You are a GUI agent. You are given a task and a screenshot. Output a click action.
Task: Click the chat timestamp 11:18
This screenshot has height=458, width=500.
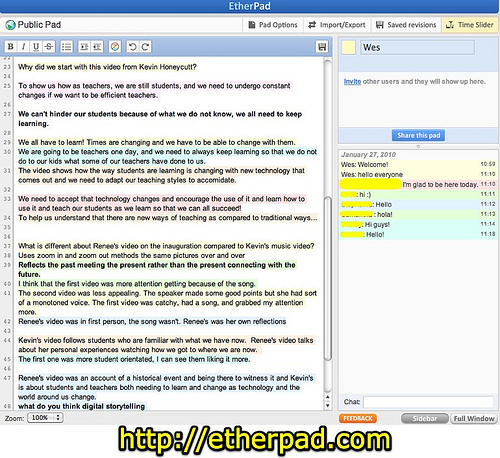488,234
